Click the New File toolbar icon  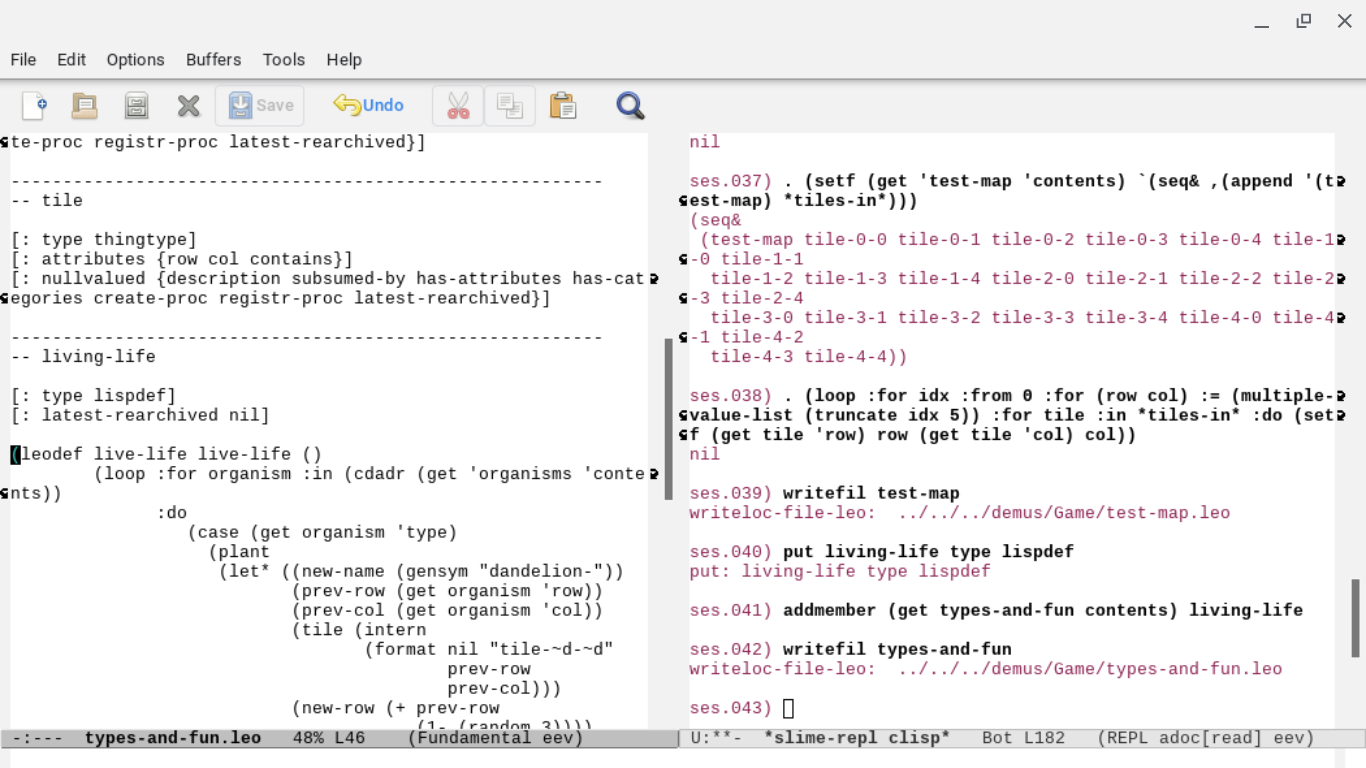[x=34, y=105]
